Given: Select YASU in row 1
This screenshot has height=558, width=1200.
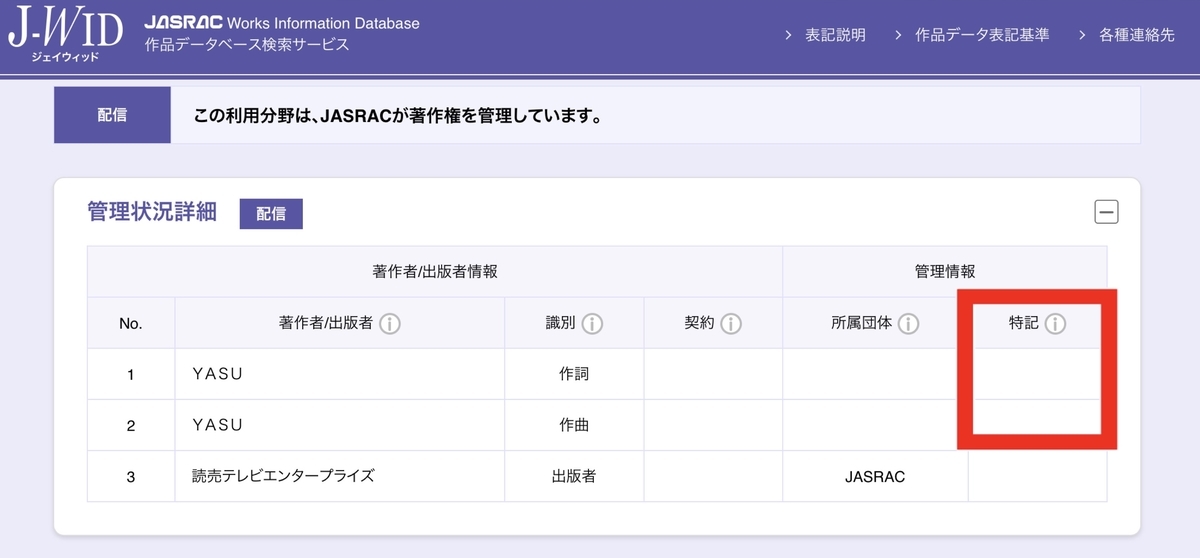Looking at the screenshot, I should (x=217, y=374).
